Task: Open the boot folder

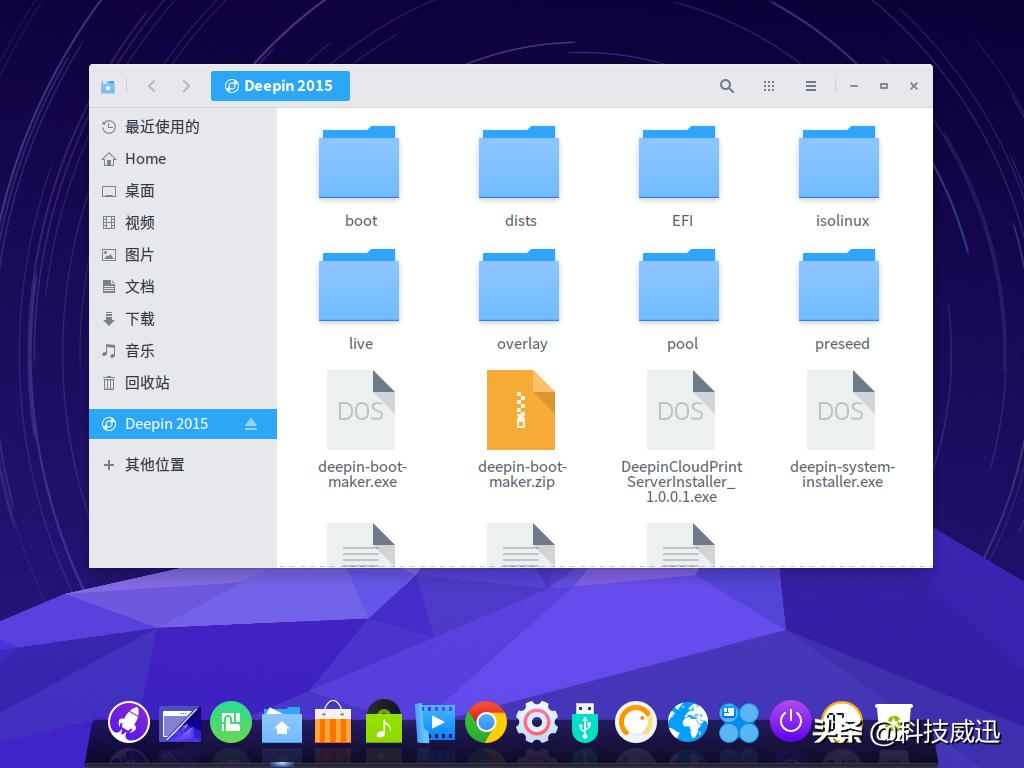Action: coord(360,162)
